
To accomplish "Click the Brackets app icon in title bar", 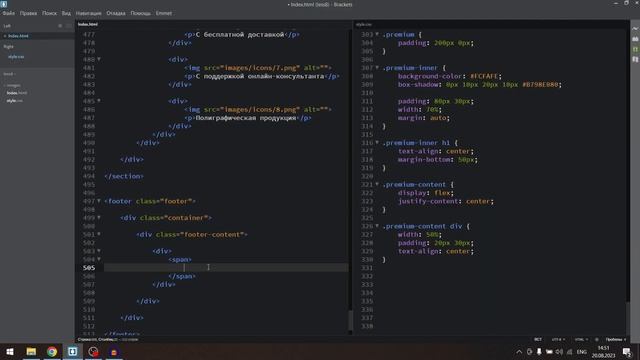I will [4, 4].
